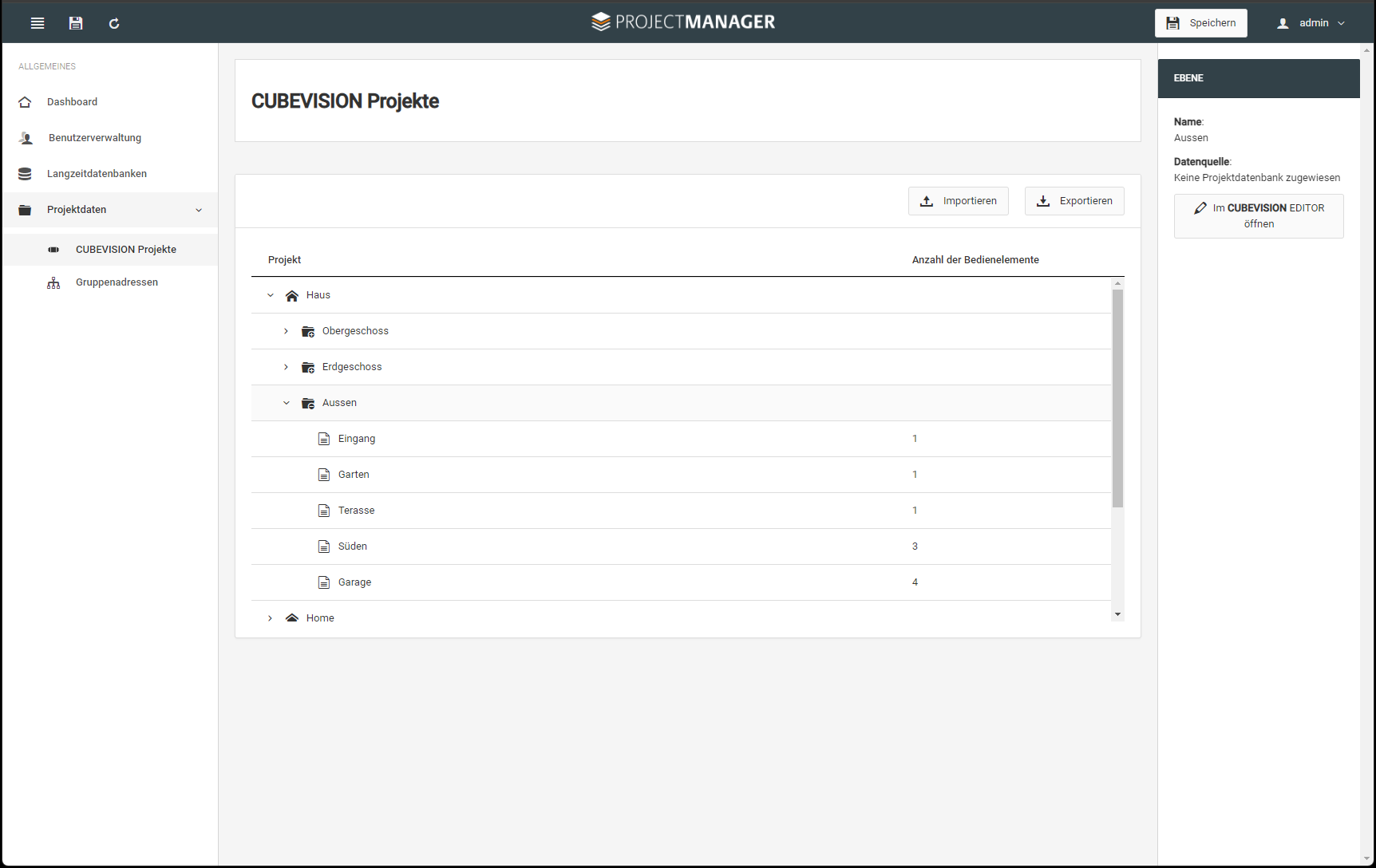Click the CUBEVISION Projekte sidebar icon
Screen dimensions: 1376x868
coord(53,250)
